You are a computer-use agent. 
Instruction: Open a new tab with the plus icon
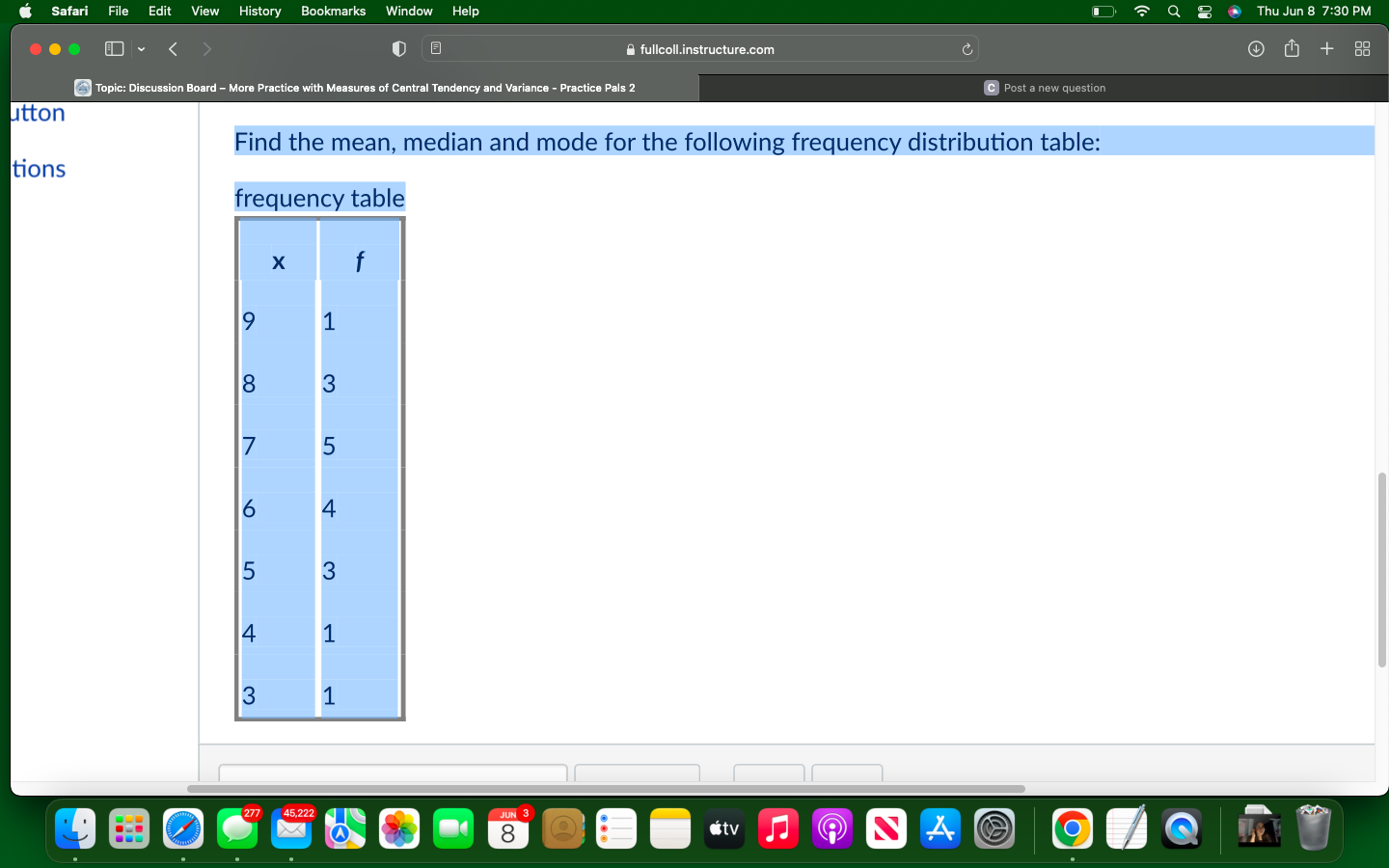[1327, 48]
